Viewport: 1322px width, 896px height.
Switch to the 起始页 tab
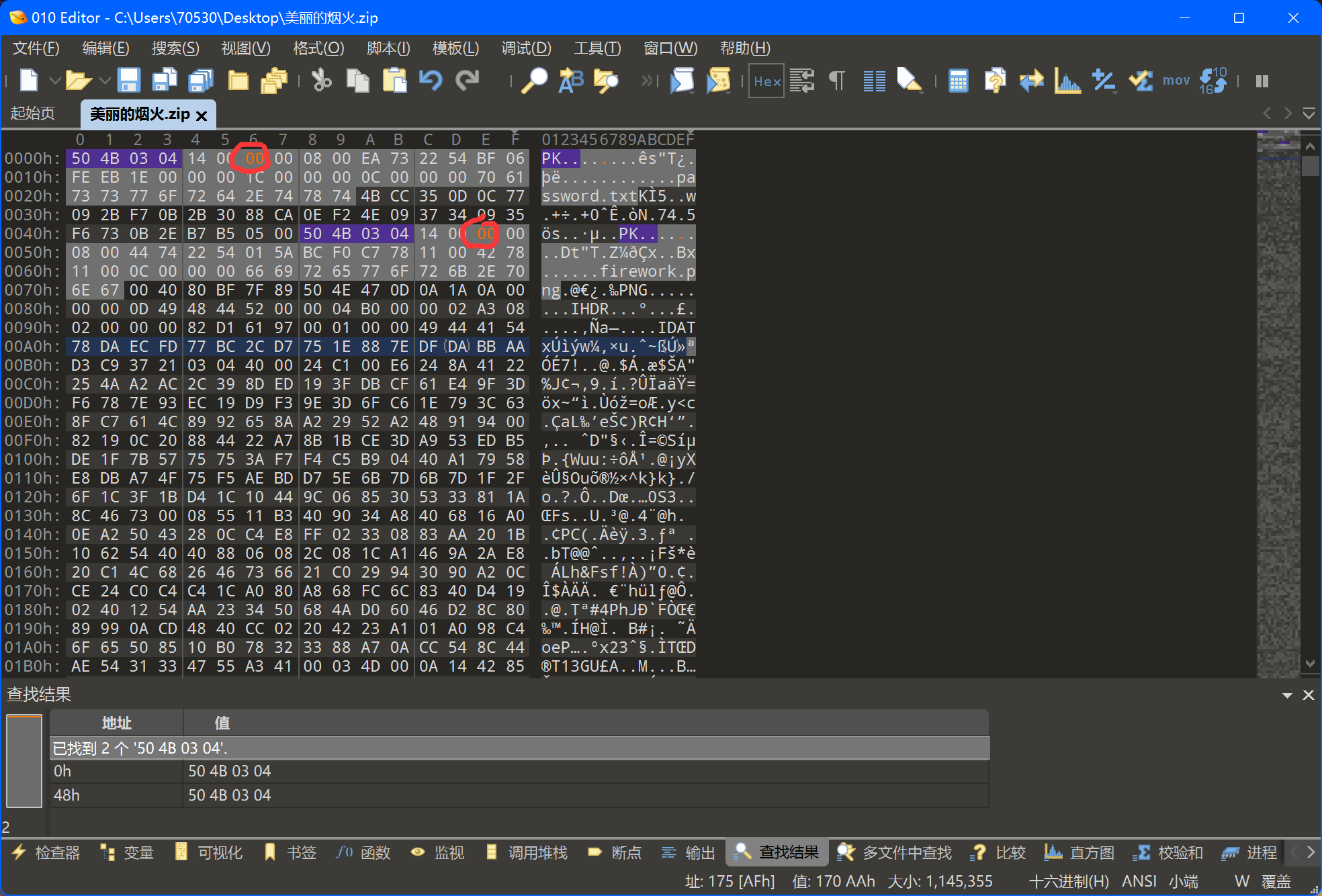pyautogui.click(x=33, y=114)
